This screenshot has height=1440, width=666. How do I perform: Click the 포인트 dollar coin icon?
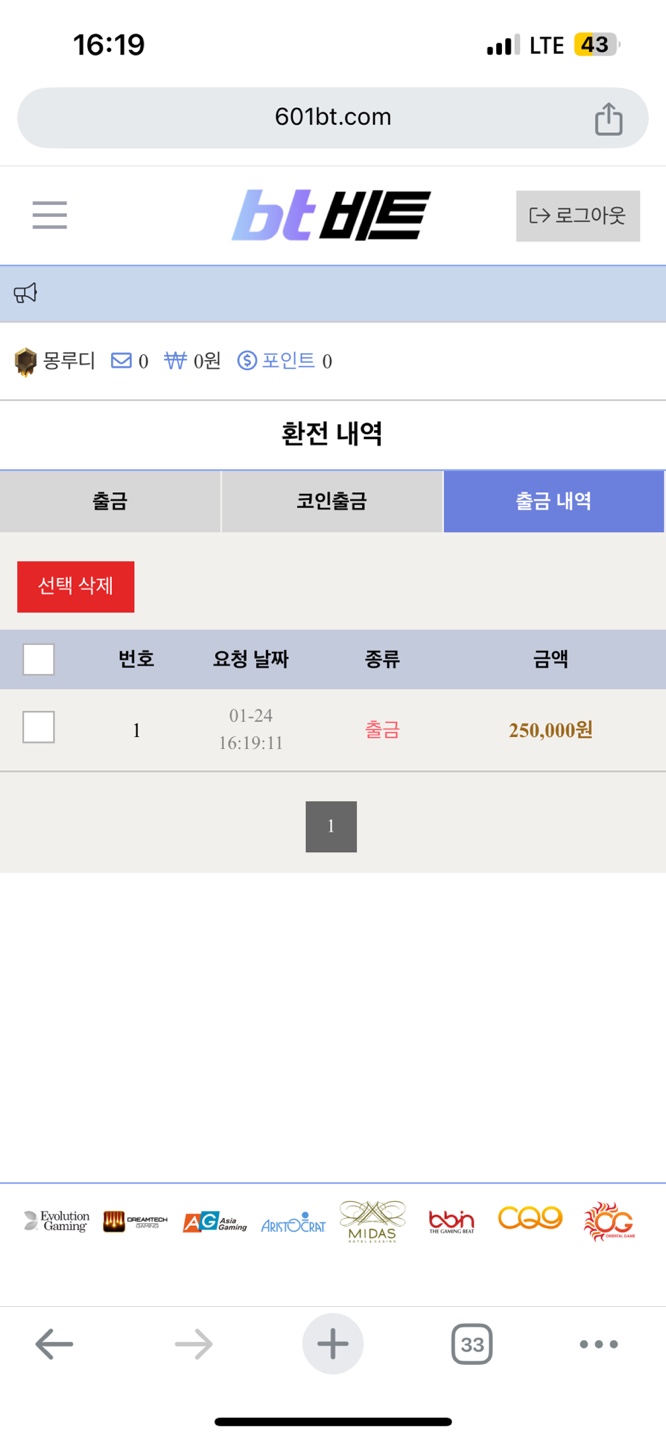pyautogui.click(x=247, y=361)
